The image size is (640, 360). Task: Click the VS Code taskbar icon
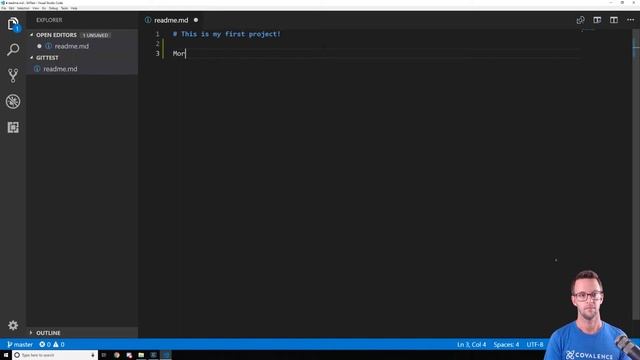coord(166,355)
